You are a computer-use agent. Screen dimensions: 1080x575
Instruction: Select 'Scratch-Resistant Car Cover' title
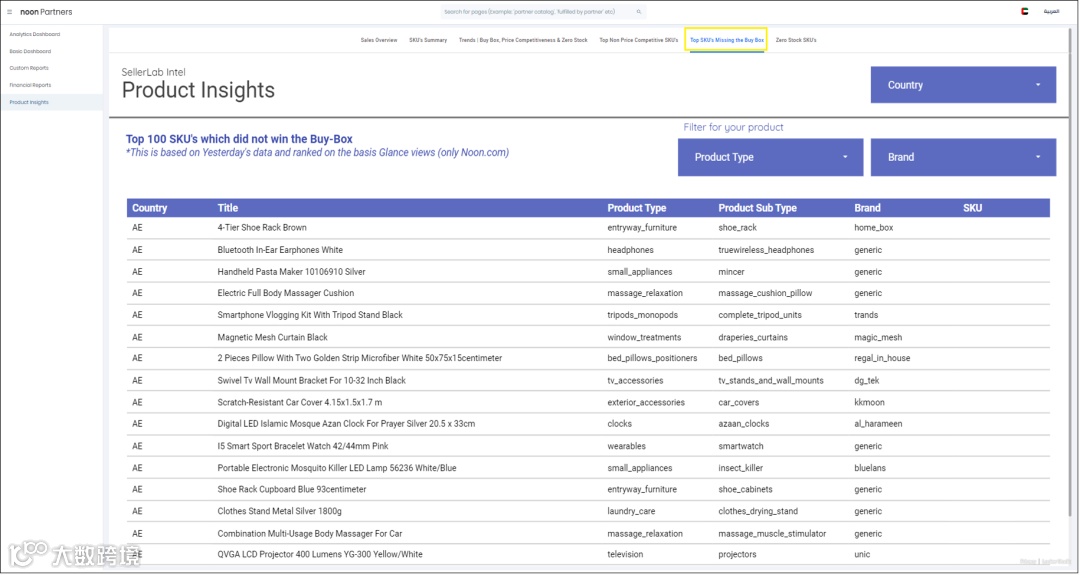pos(300,402)
